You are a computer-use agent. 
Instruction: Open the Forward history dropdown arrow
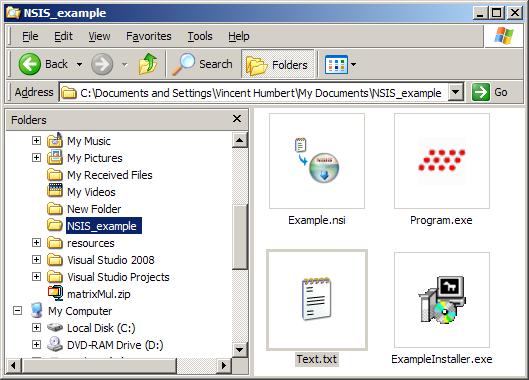click(x=124, y=64)
